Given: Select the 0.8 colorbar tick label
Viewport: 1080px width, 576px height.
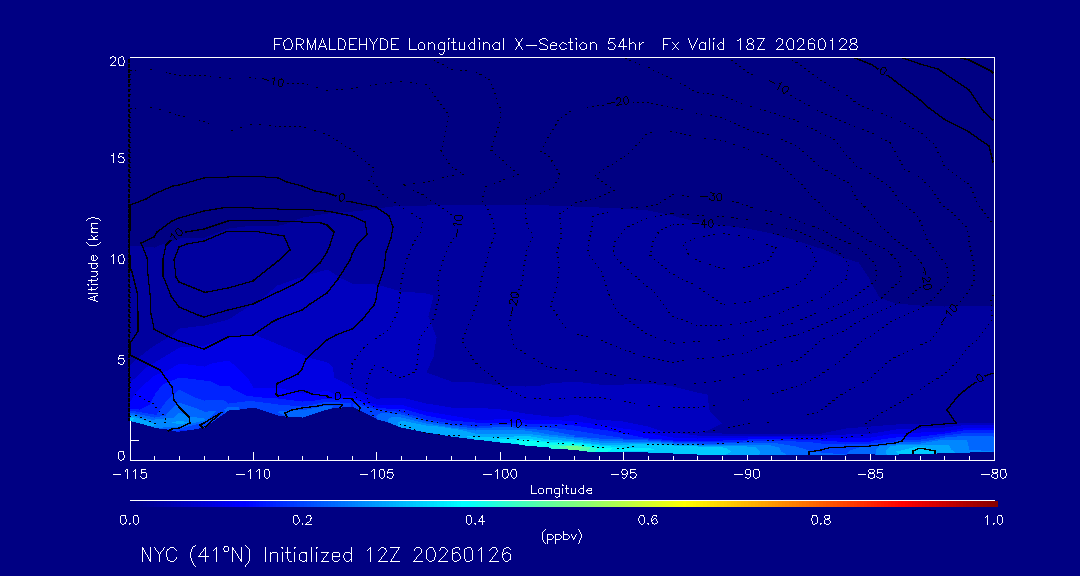Looking at the screenshot, I should tap(821, 520).
